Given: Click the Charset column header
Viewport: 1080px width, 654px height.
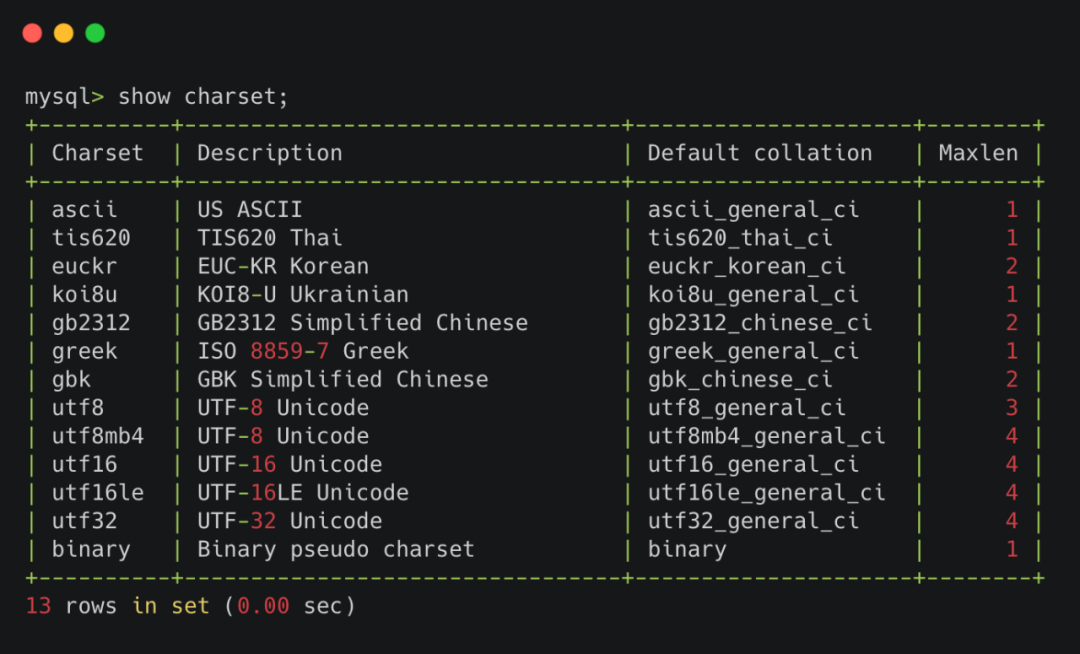Looking at the screenshot, I should [x=97, y=153].
